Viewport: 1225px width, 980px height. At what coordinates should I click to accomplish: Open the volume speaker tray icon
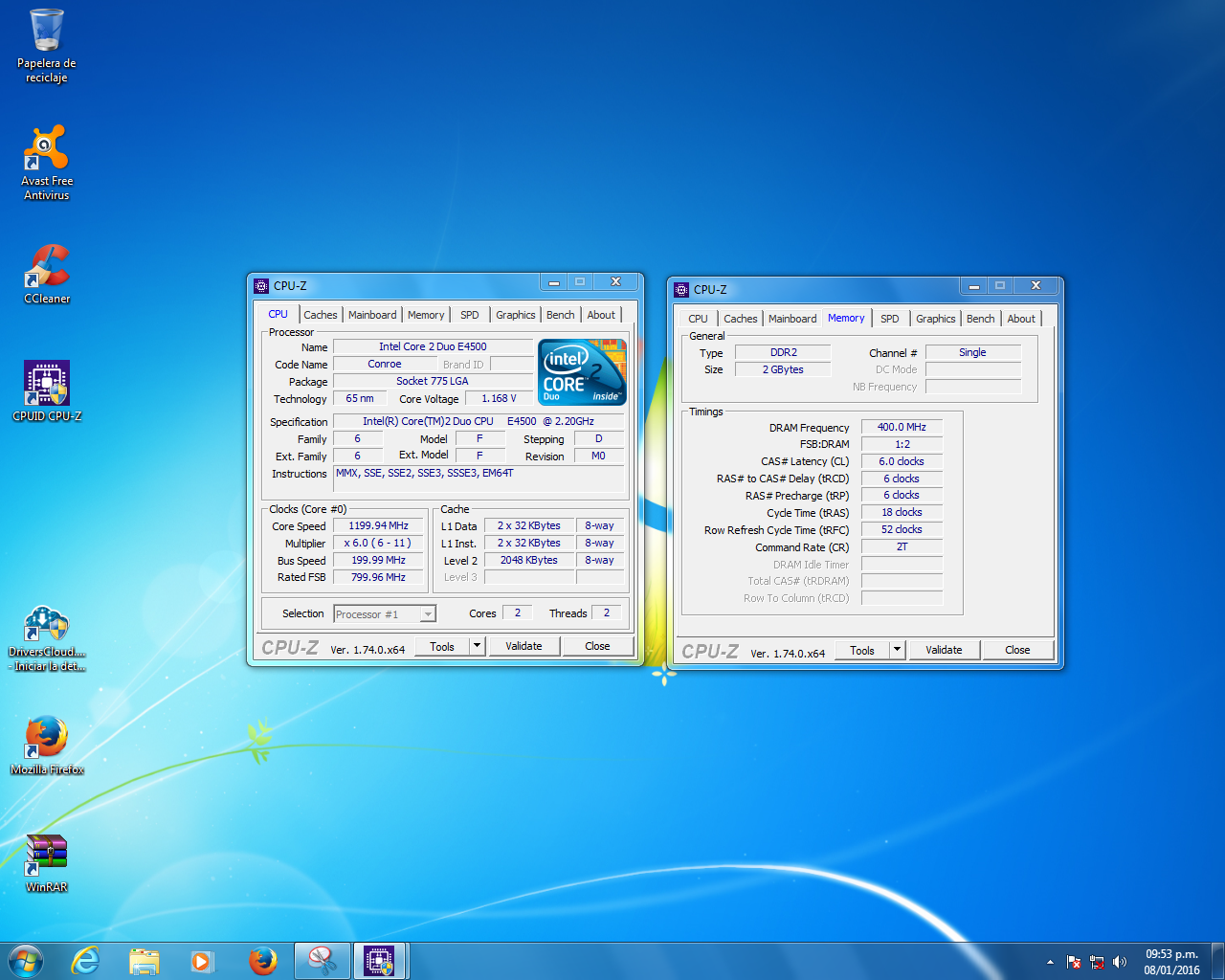(1120, 962)
